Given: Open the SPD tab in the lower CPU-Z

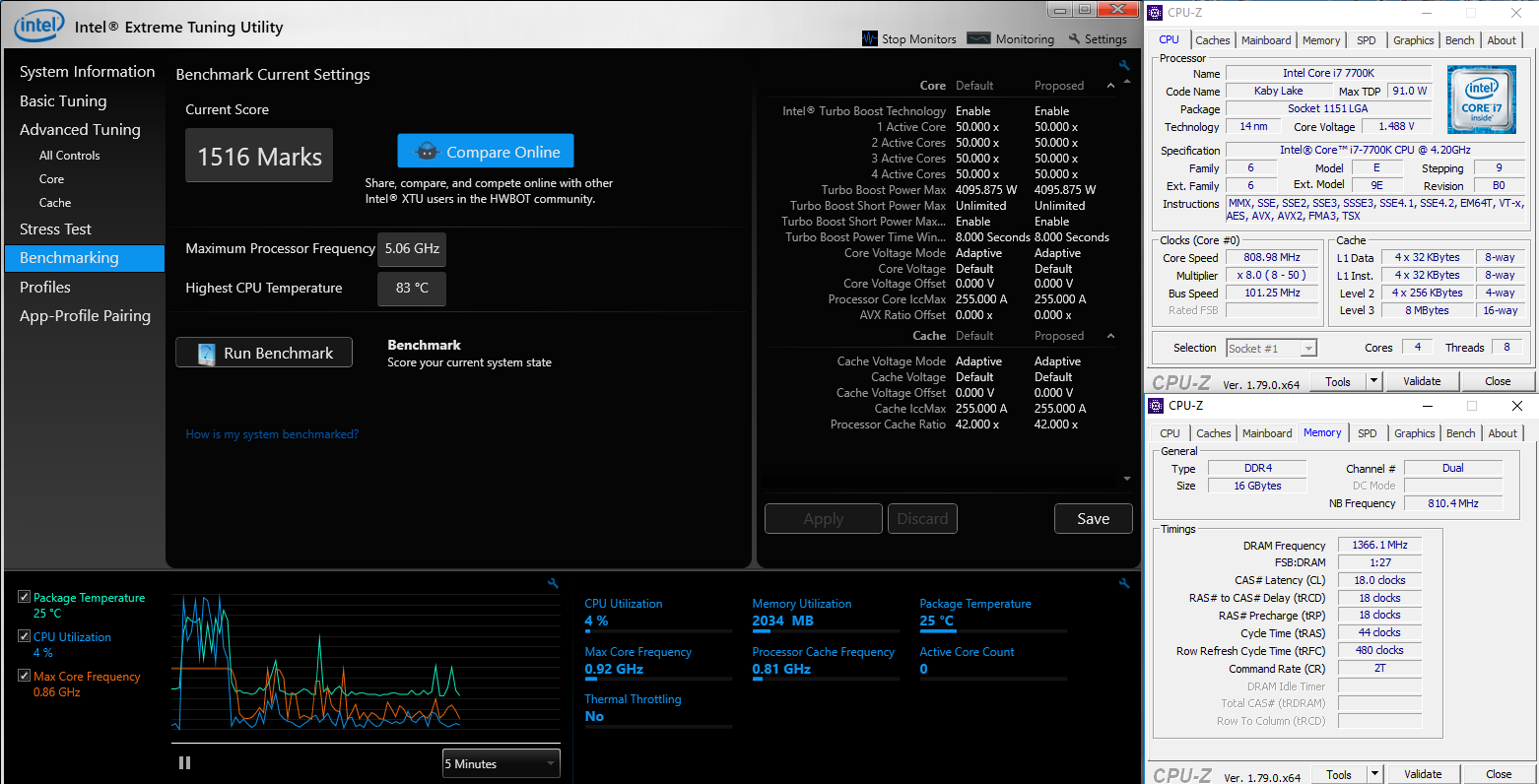Looking at the screenshot, I should point(1367,433).
